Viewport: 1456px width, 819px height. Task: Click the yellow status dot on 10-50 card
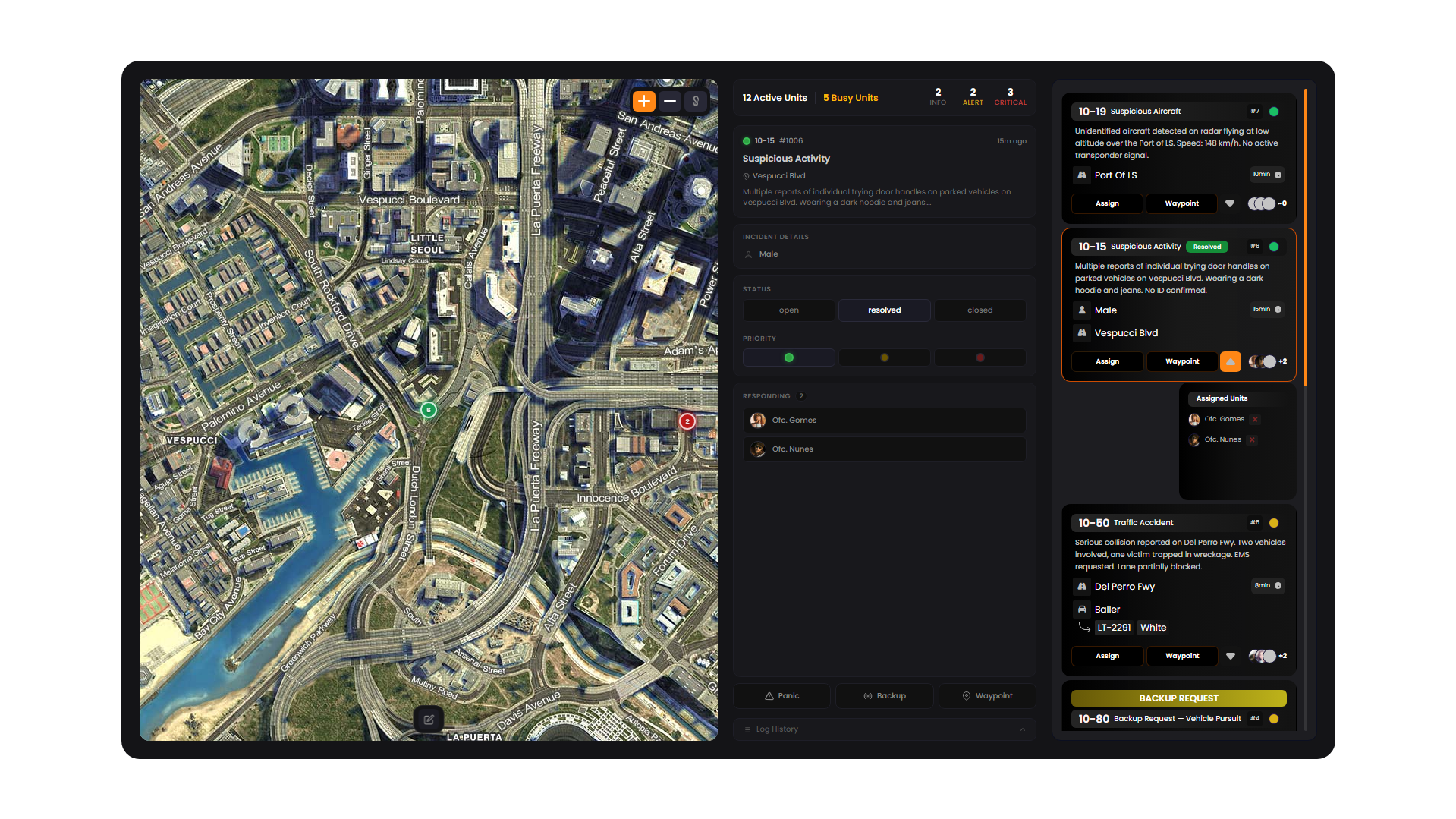1274,523
